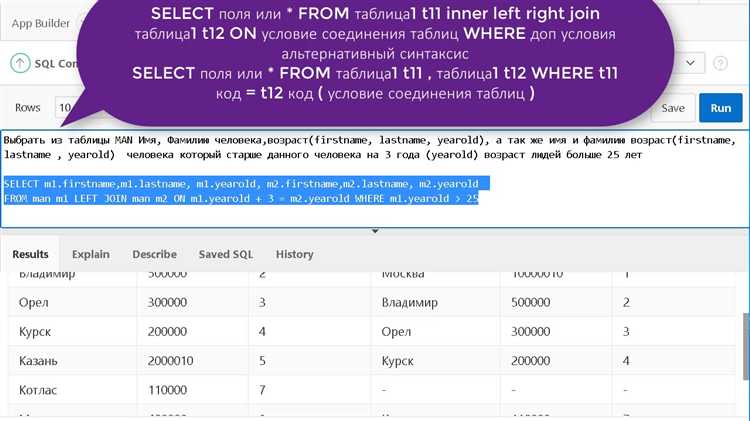
Task: Click the highlighted FROM man m1 line
Action: [241, 198]
